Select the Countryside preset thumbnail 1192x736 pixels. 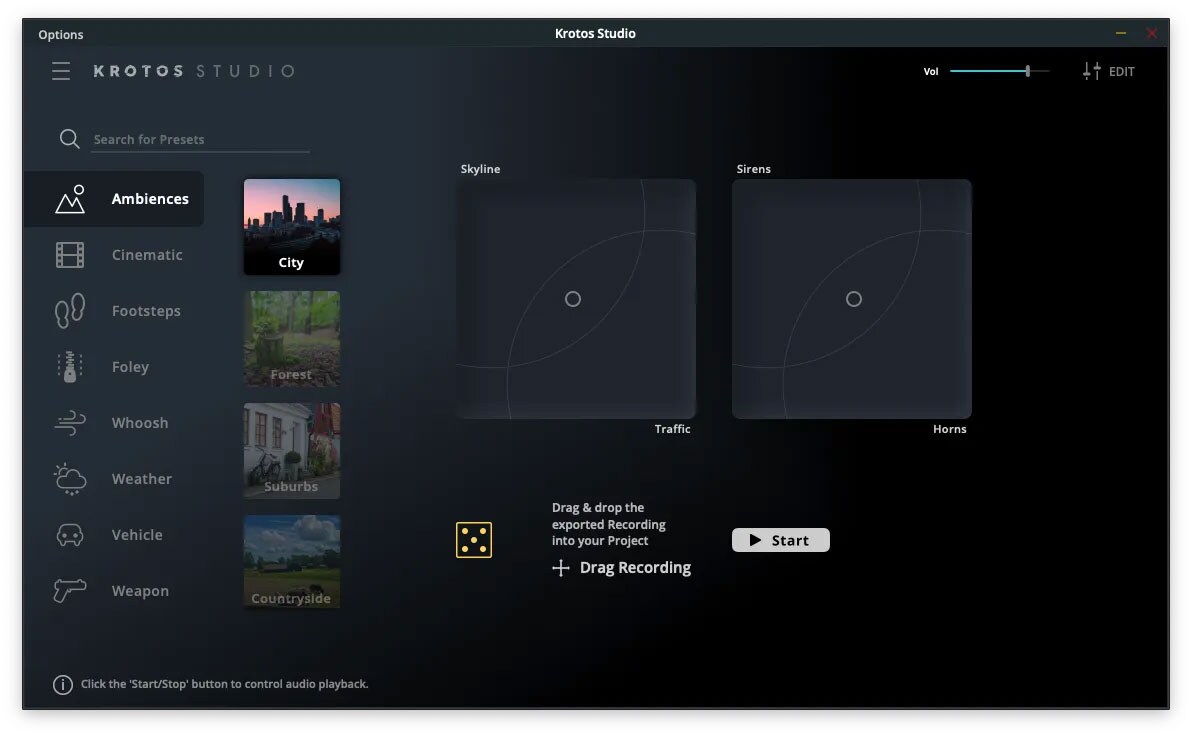click(292, 563)
